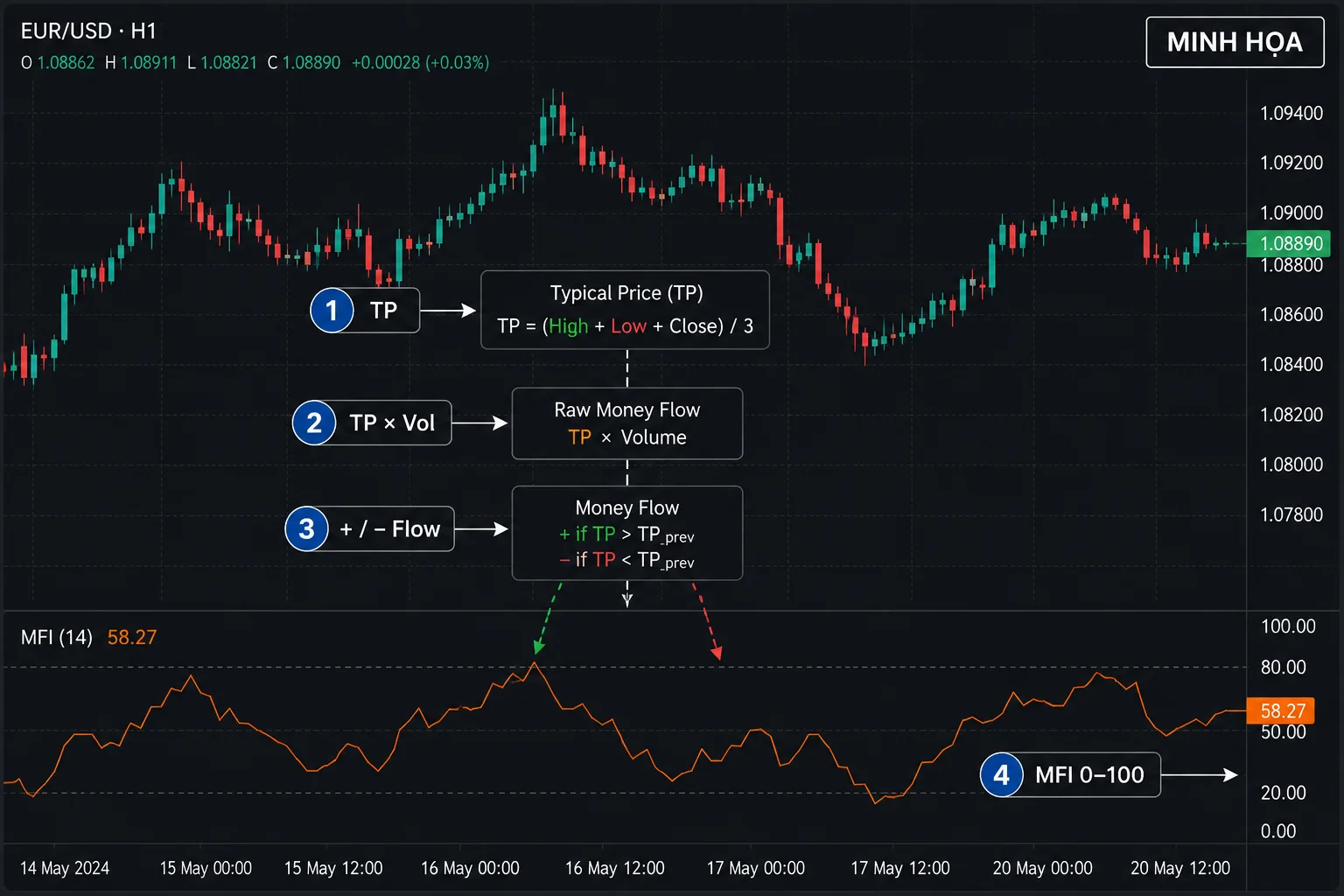Click the 80.00 MFI axis label
1344x896 pixels.
point(1284,668)
